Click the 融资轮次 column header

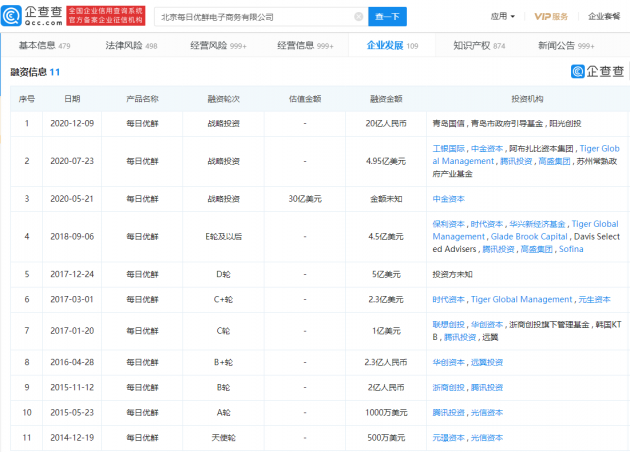tap(223, 99)
